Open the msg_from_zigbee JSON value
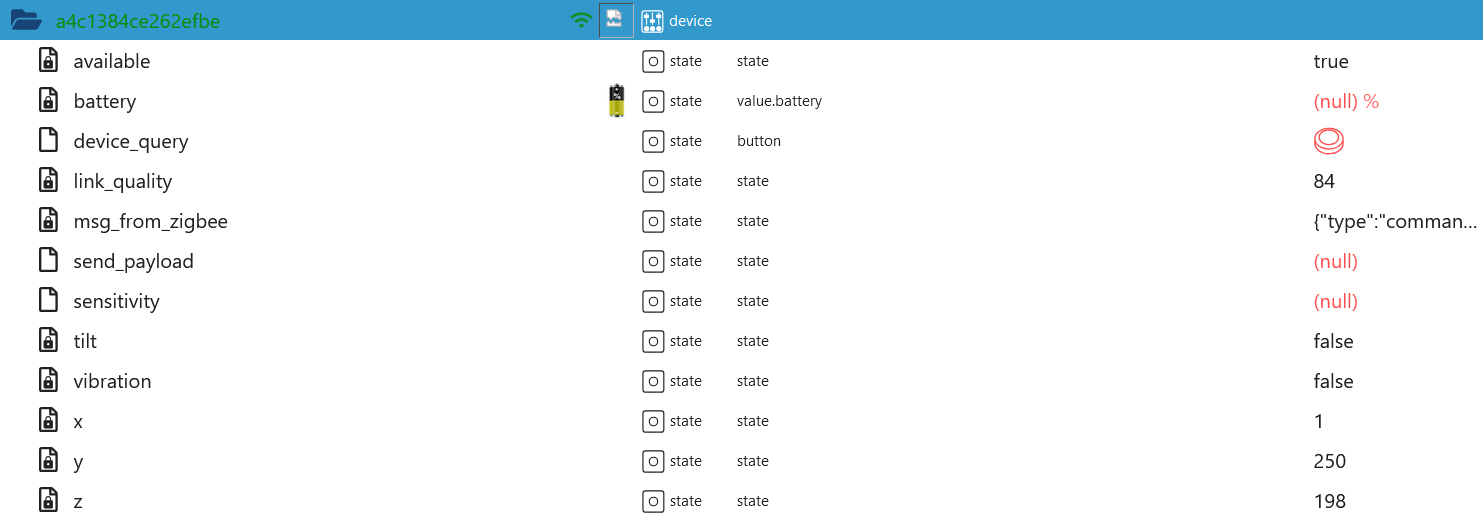Viewport: 1483px width, 519px height. point(1395,221)
